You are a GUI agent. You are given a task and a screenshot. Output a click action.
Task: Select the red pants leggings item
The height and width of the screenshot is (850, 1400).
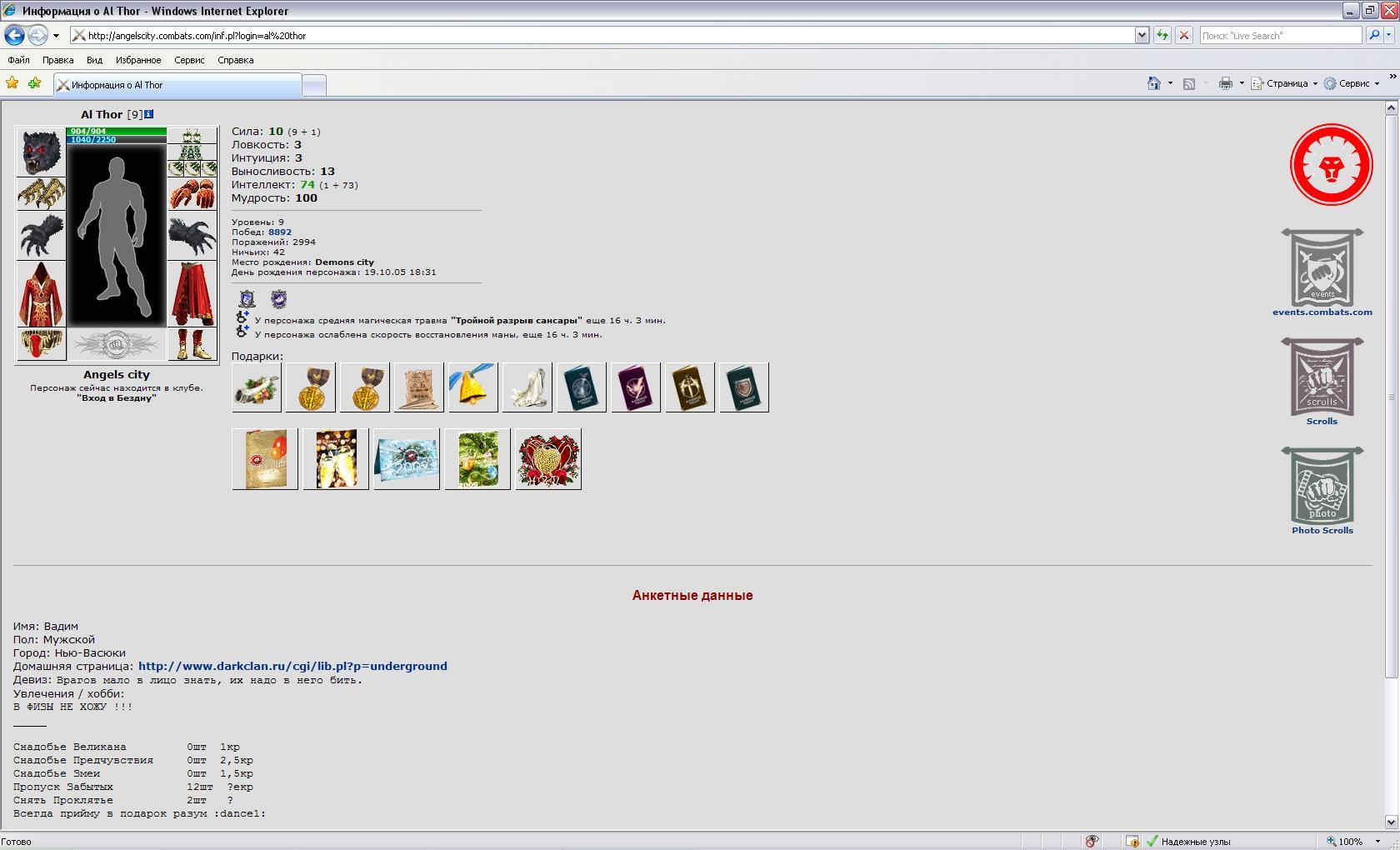[192, 294]
